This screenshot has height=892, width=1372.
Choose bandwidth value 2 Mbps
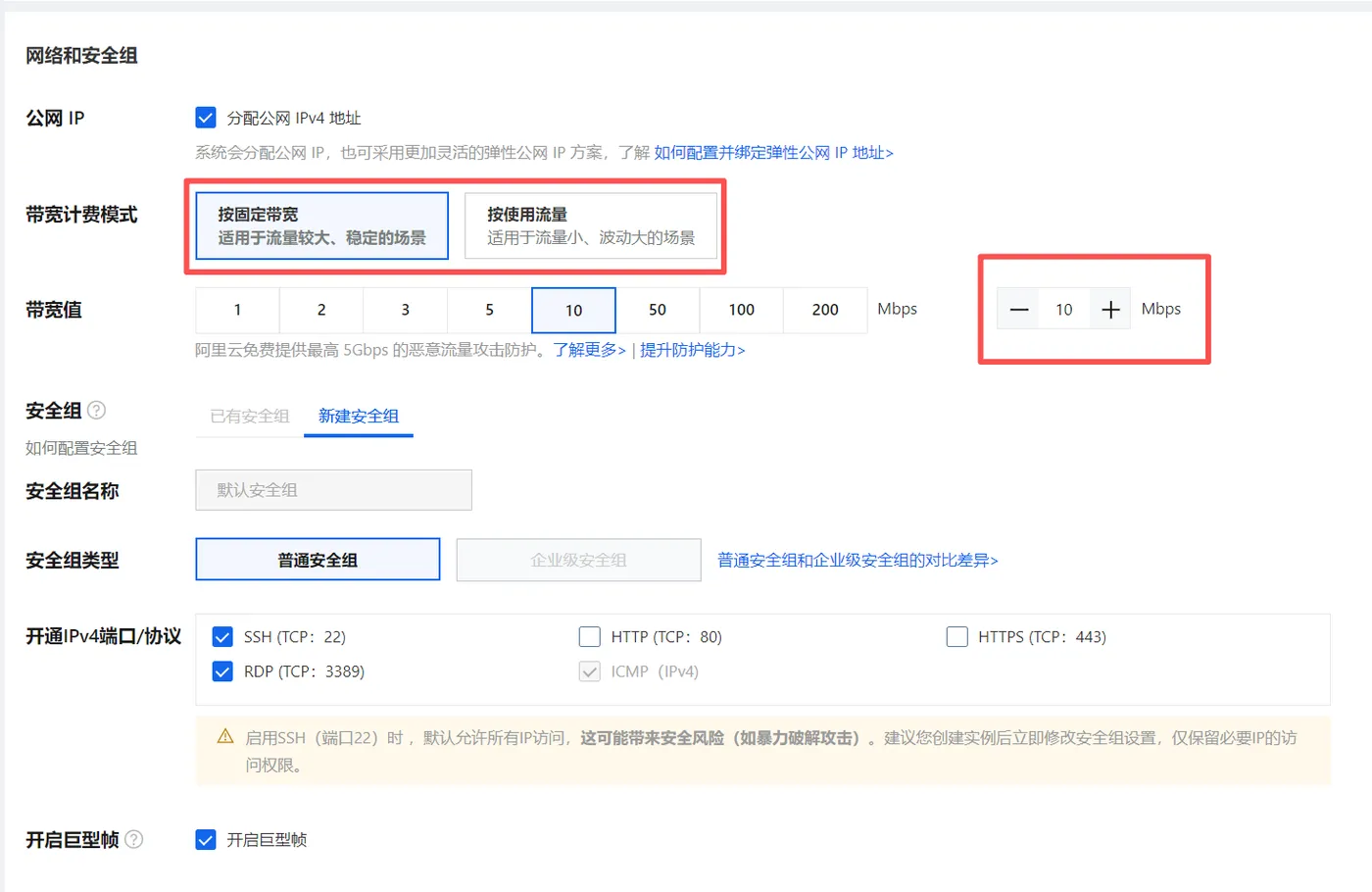coord(321,310)
